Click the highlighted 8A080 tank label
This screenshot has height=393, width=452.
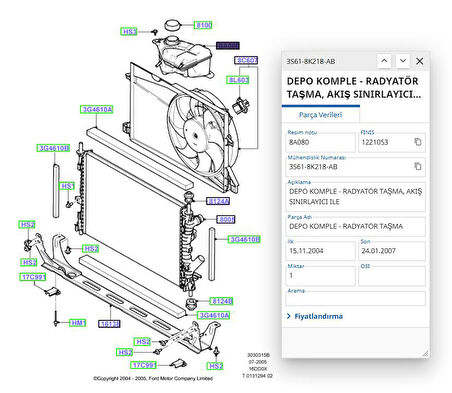click(x=228, y=45)
